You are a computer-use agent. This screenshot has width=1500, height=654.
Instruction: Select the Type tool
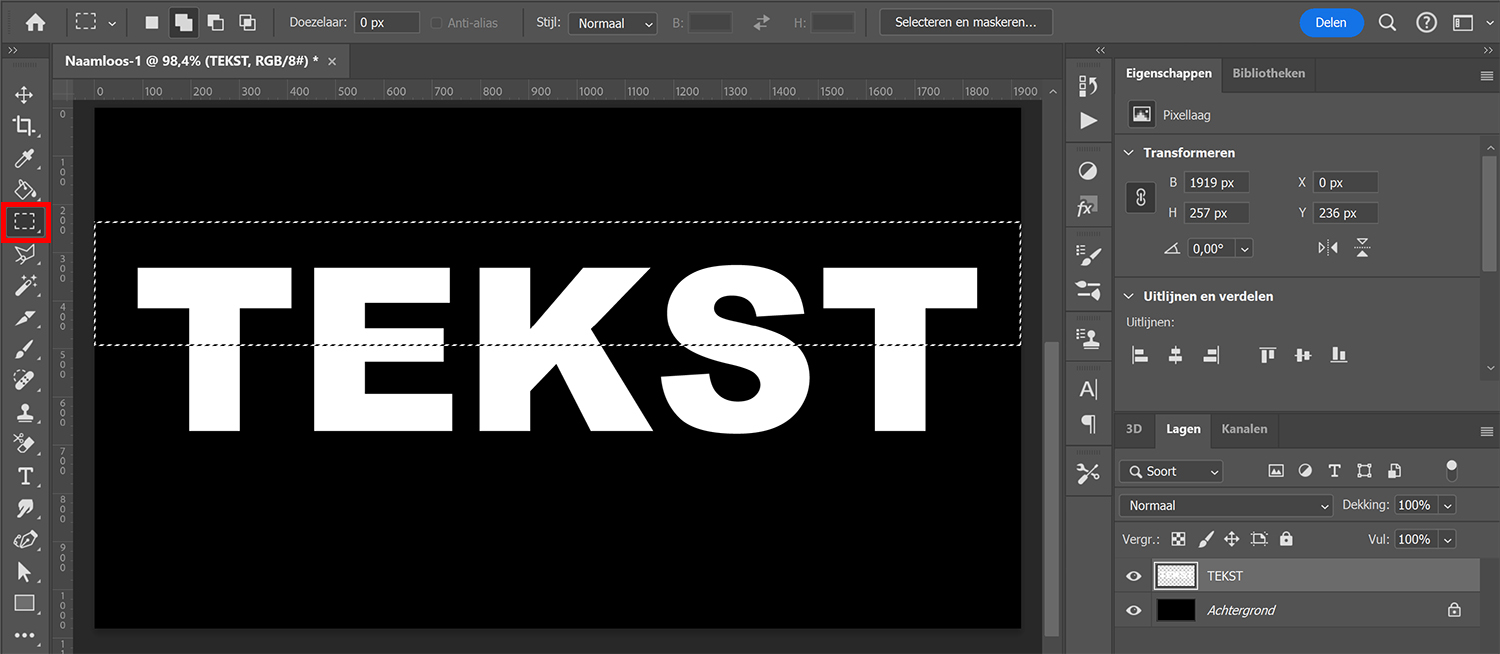point(24,476)
